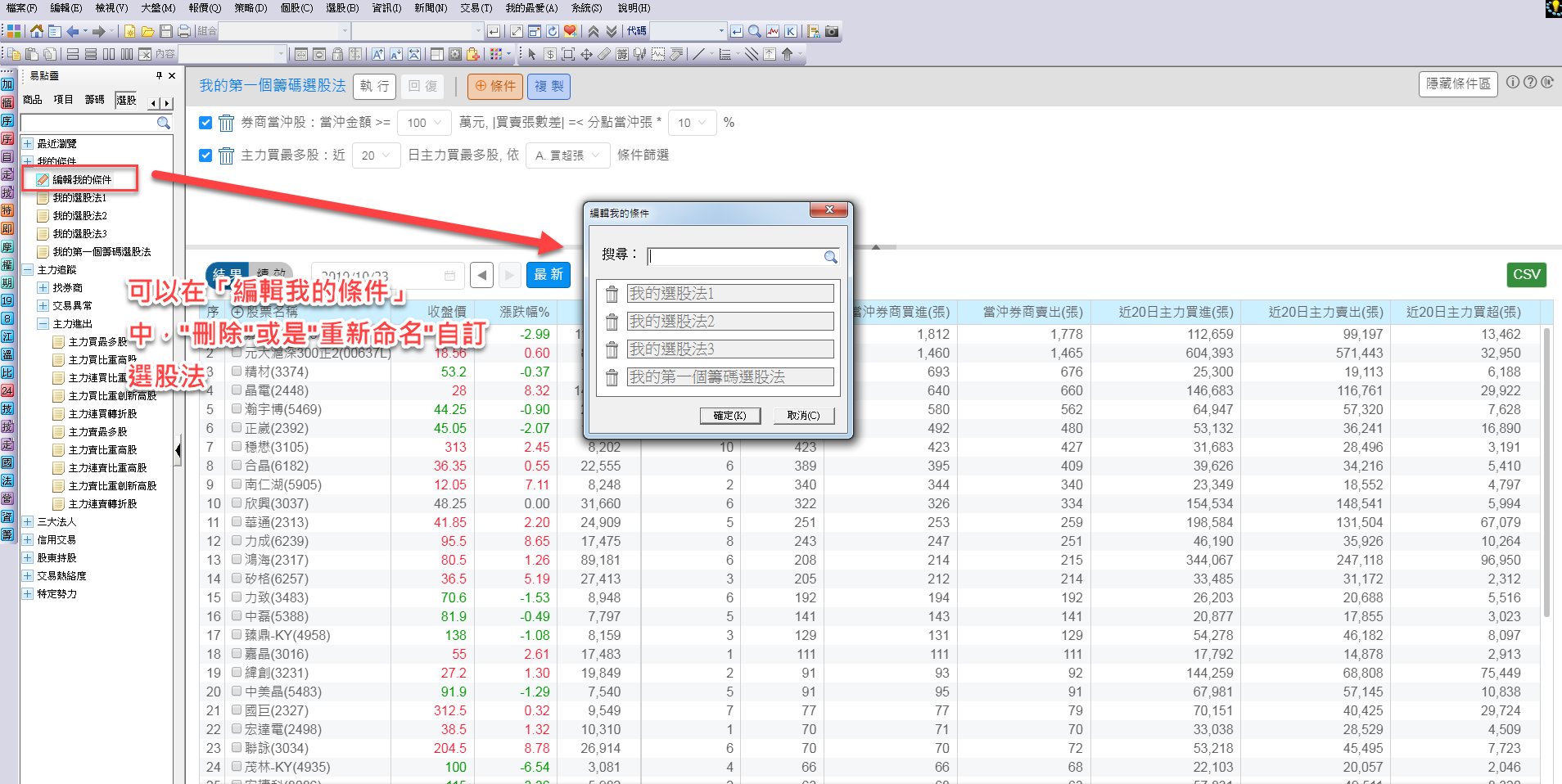The image size is (1562, 784).
Task: Switch to the 籌碼 tab
Action: [x=94, y=100]
